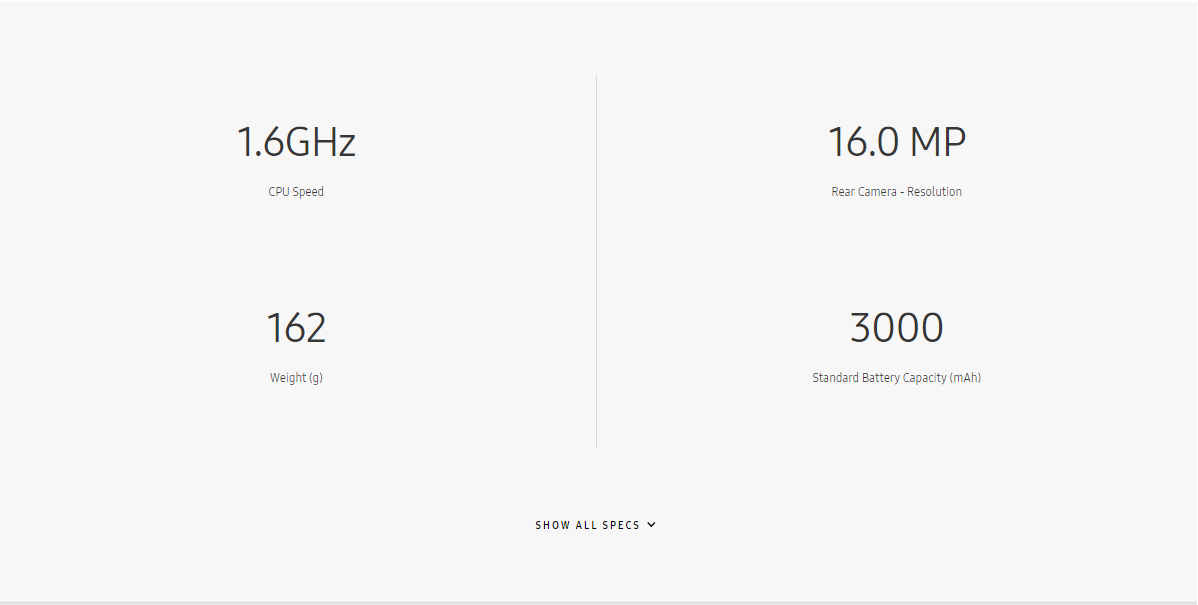The width and height of the screenshot is (1198, 605).
Task: Click the 1.6 number in the CPU value
Action: [x=260, y=142]
